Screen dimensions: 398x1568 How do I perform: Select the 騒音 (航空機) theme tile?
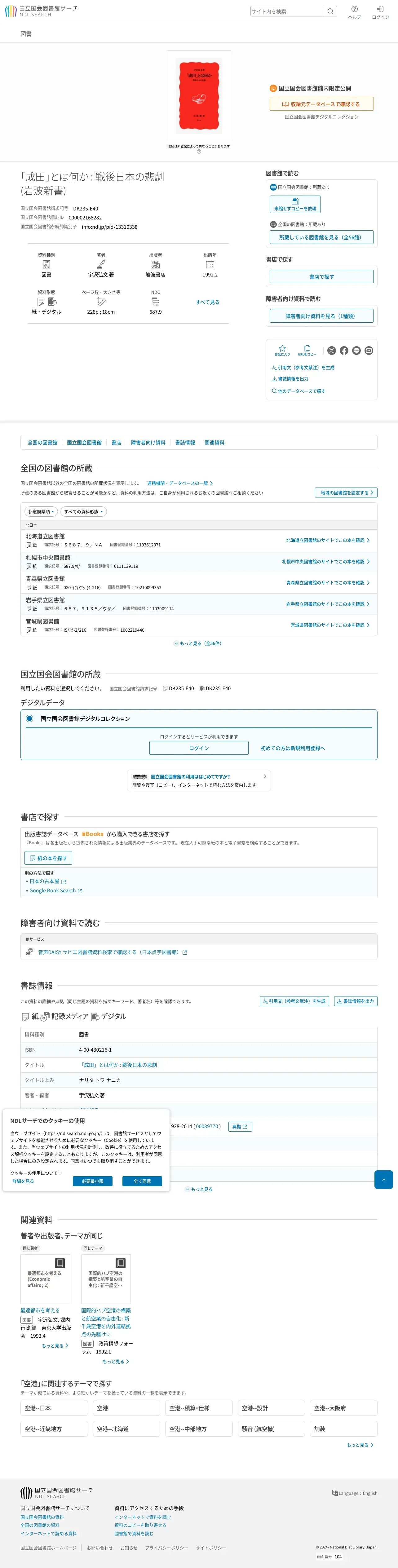tap(271, 1429)
